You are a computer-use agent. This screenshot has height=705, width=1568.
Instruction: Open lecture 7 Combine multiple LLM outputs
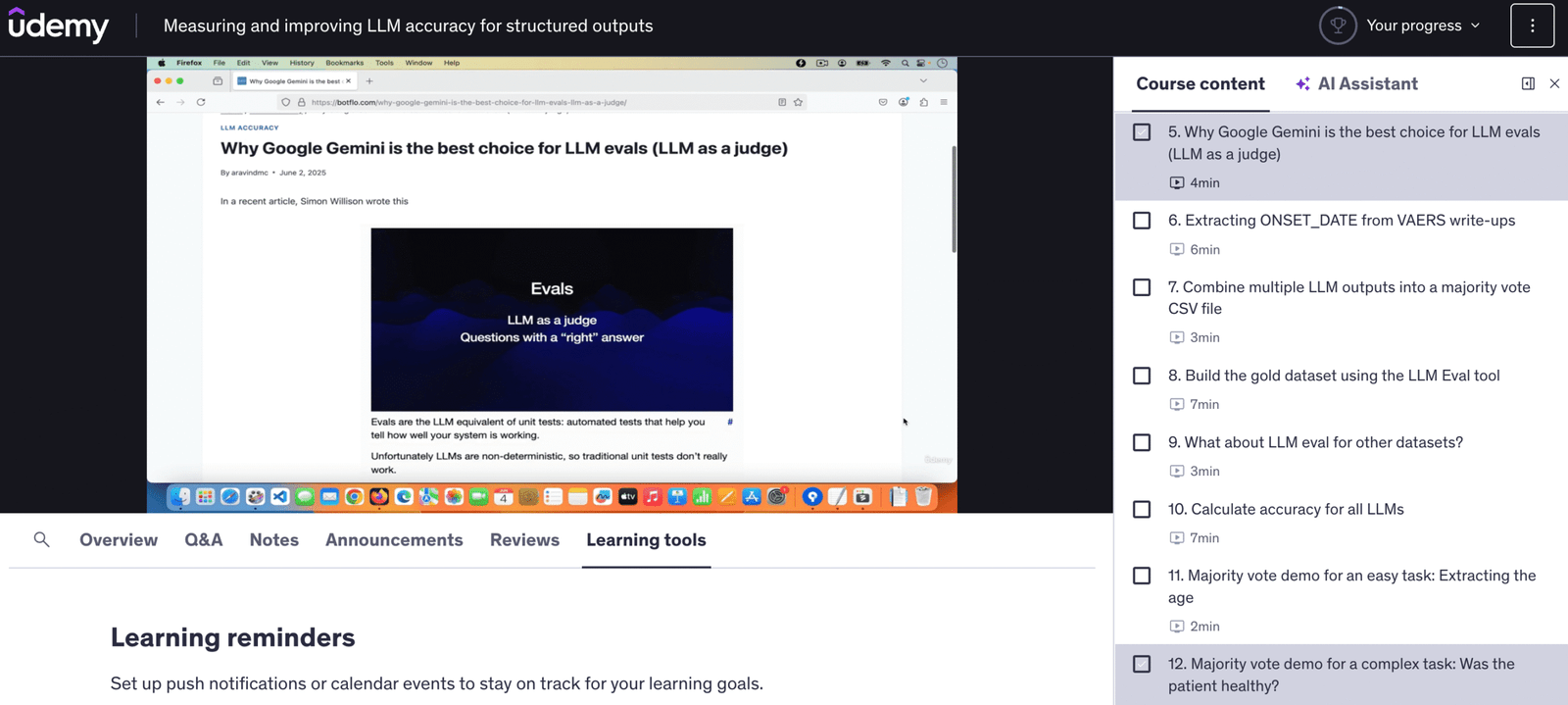coord(1349,298)
